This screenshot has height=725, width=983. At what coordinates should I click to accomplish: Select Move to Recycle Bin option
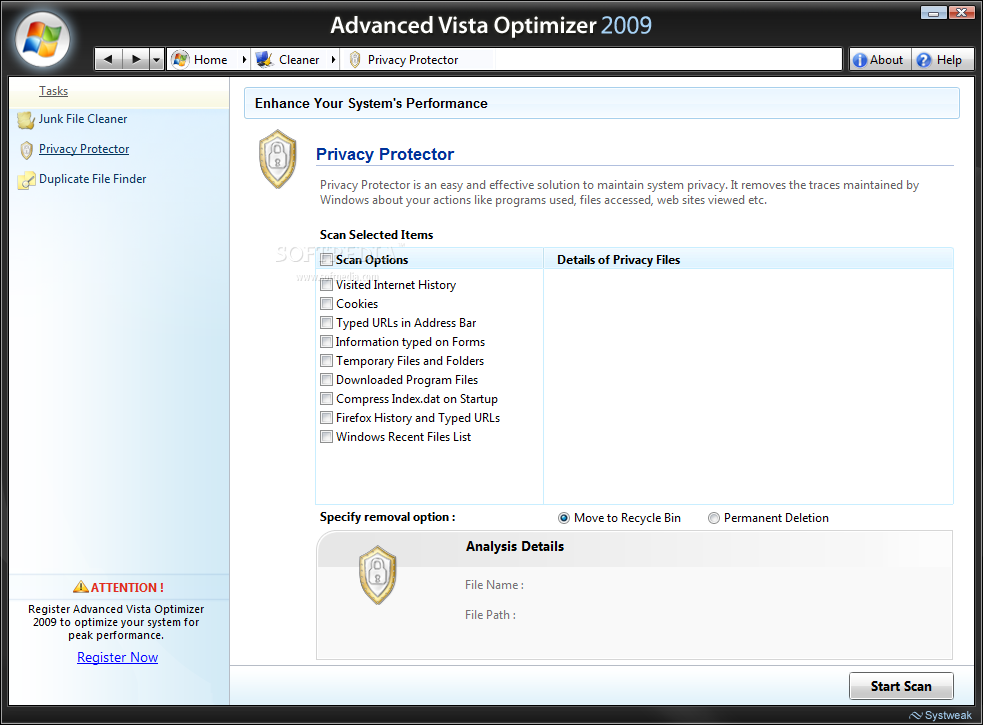[x=564, y=518]
